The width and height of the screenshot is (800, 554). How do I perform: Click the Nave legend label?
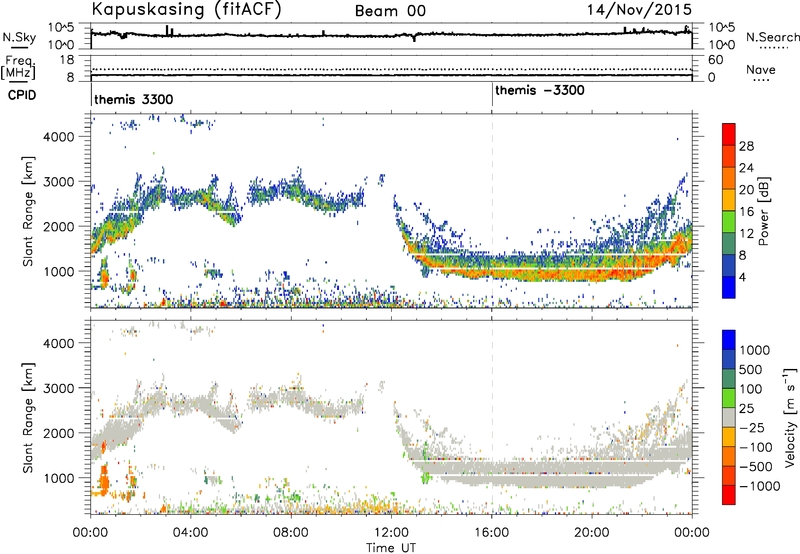tap(761, 69)
